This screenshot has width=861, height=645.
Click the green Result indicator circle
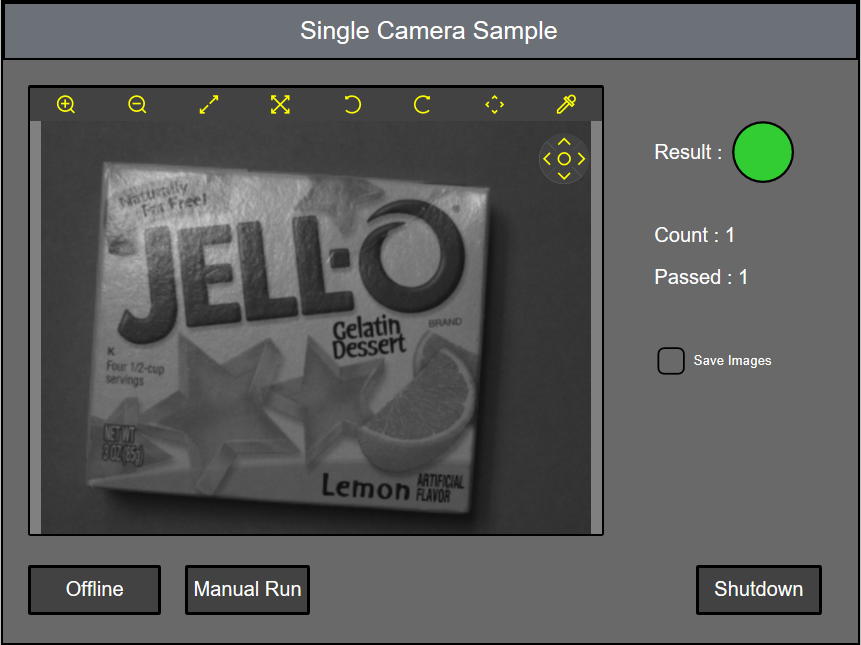tap(763, 152)
